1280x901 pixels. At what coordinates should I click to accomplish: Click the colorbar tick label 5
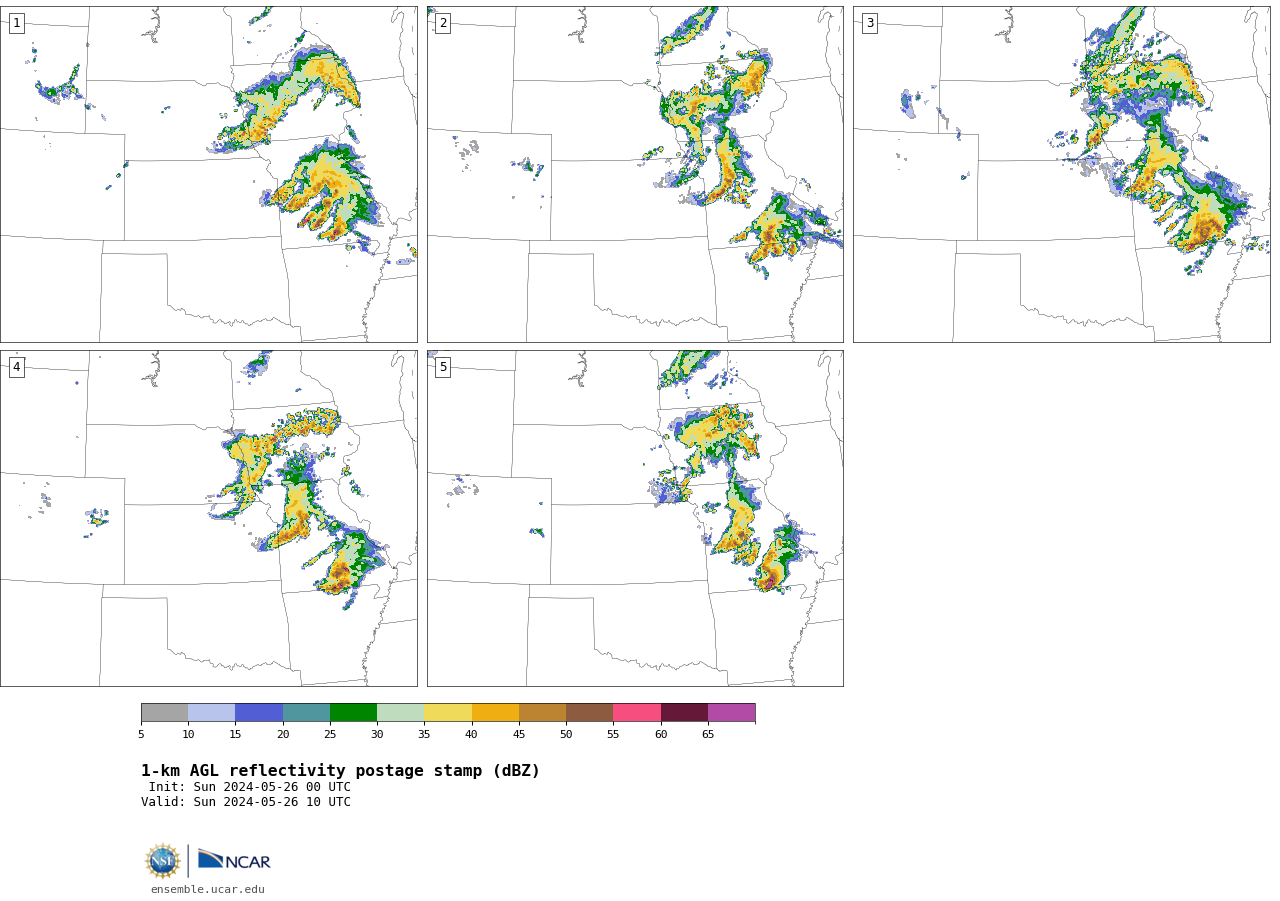click(141, 734)
